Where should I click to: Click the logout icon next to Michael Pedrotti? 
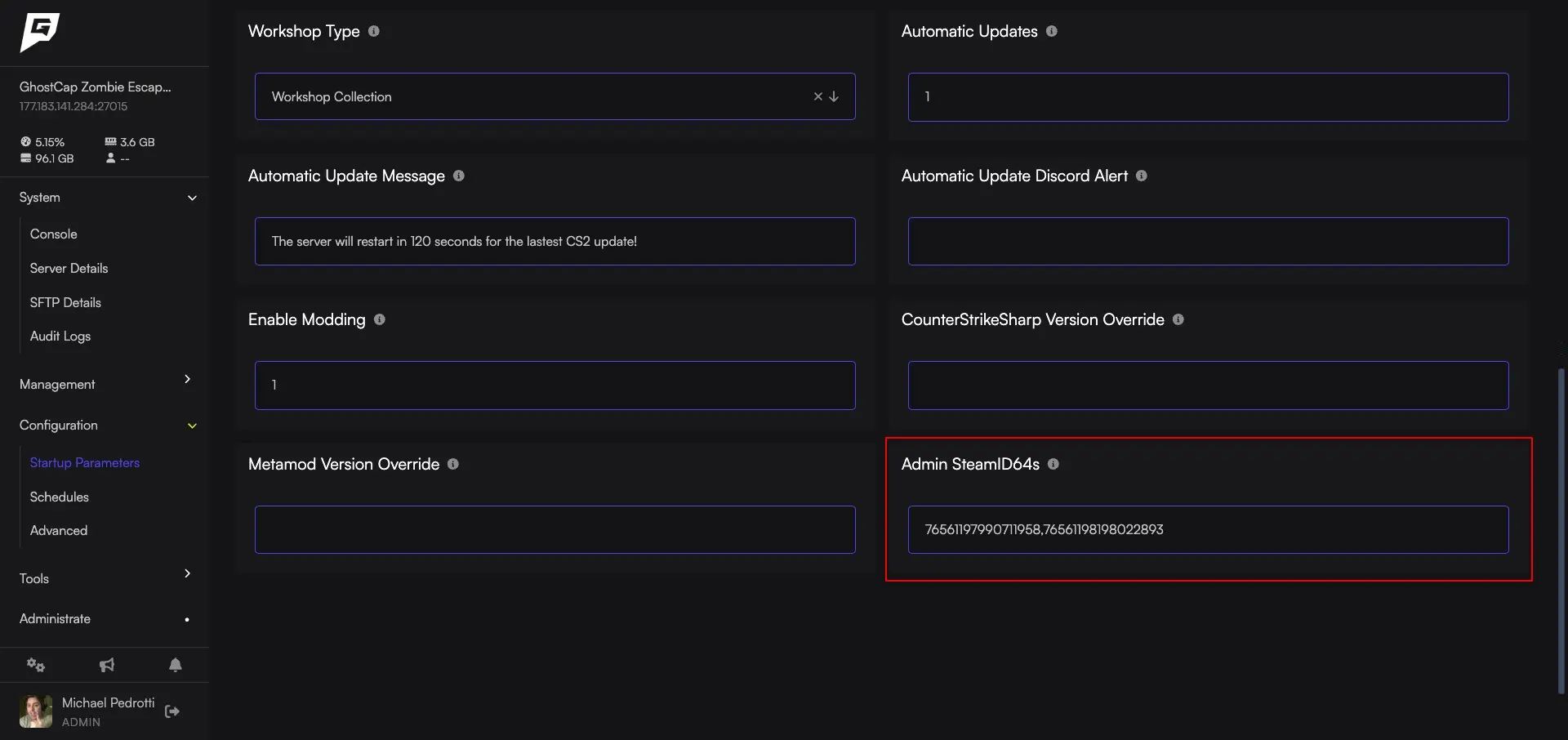pos(172,711)
